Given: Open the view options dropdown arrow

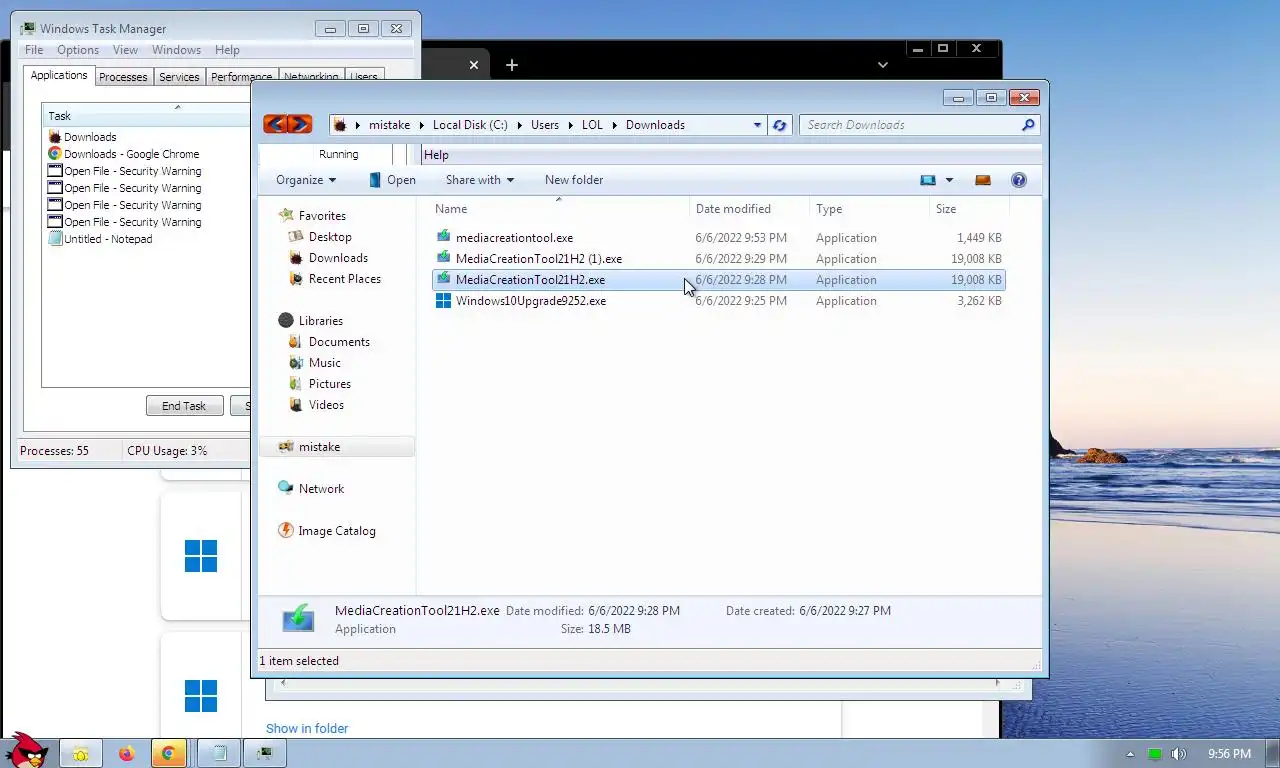Looking at the screenshot, I should (949, 180).
